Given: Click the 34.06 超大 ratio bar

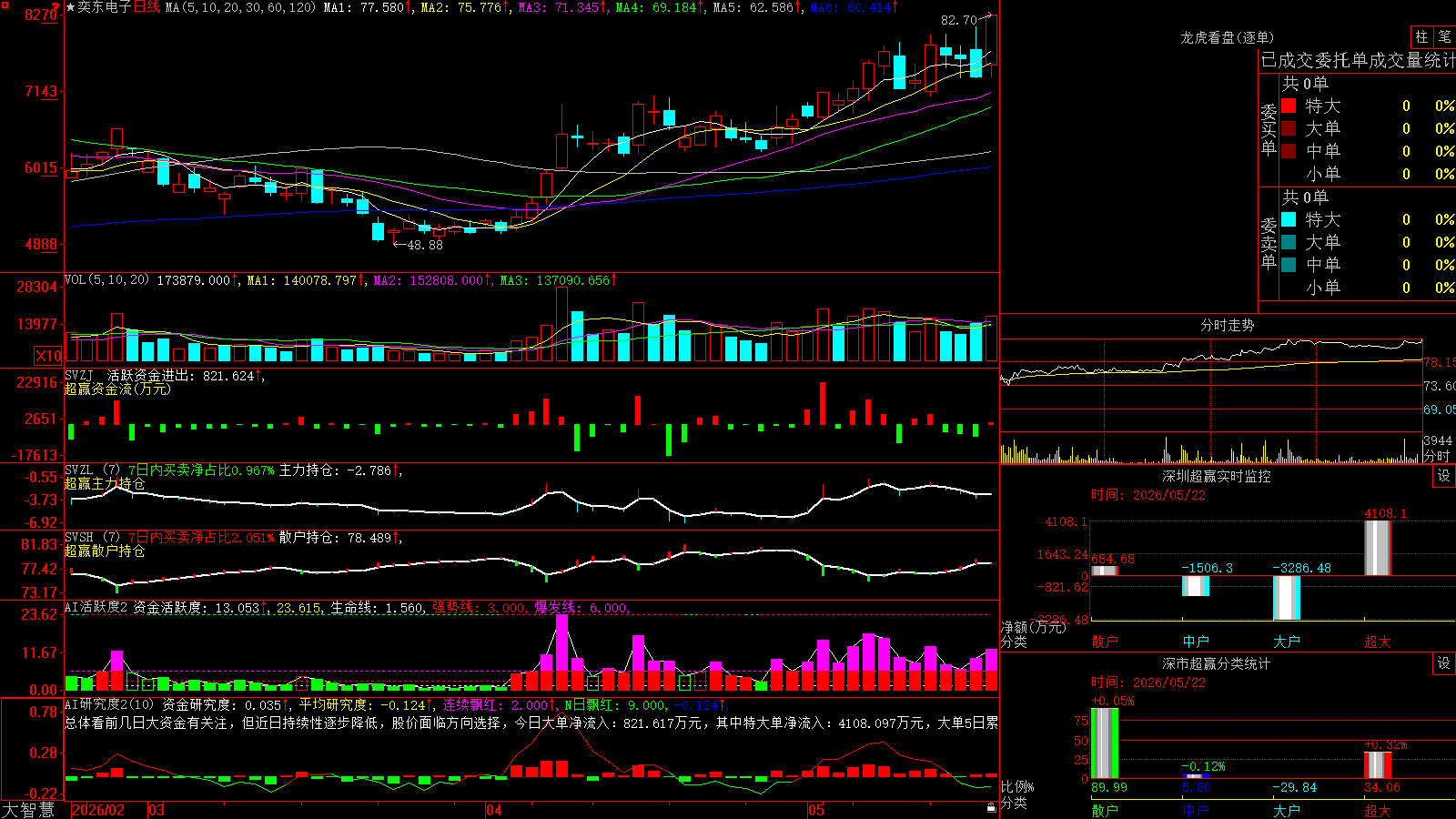Looking at the screenshot, I should [x=1378, y=765].
